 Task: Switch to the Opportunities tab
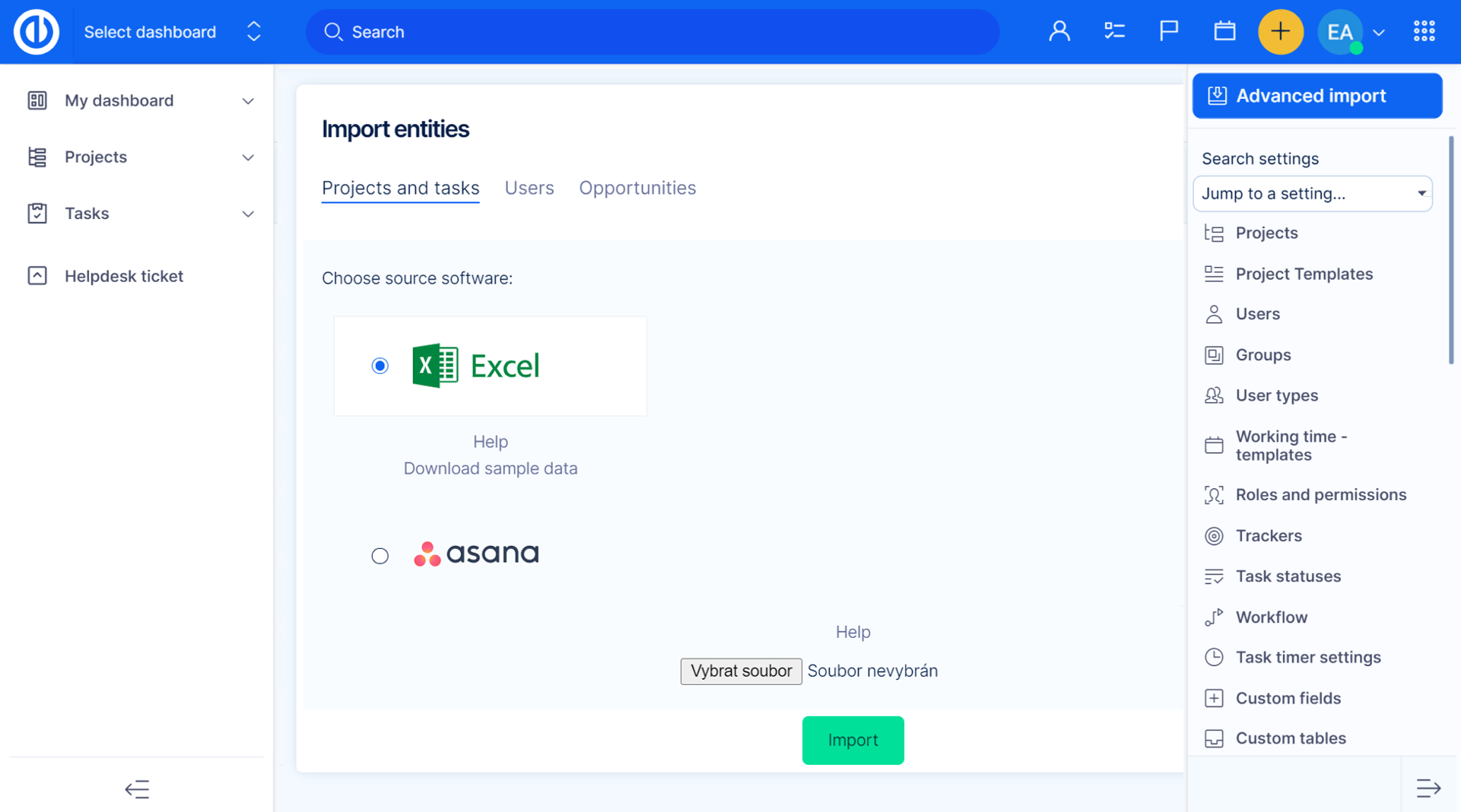point(637,188)
